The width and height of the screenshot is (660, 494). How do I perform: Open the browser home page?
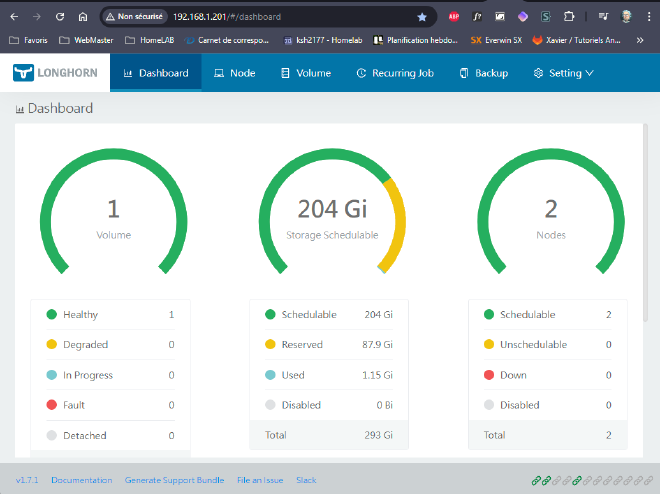click(x=83, y=17)
